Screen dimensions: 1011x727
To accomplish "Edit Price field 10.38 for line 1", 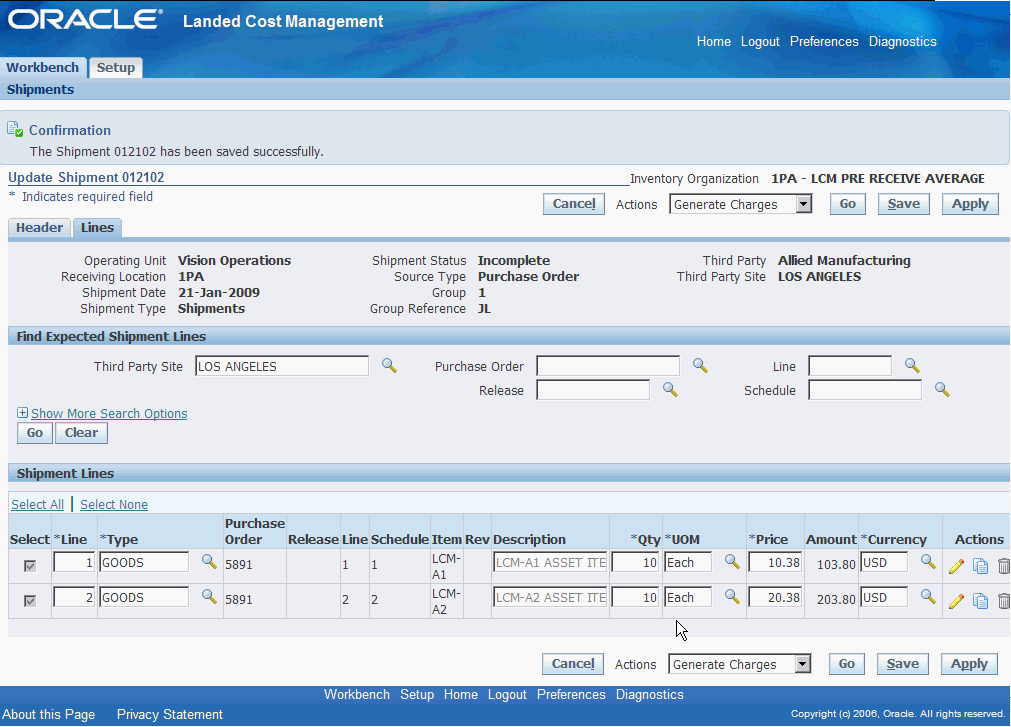I will [775, 562].
